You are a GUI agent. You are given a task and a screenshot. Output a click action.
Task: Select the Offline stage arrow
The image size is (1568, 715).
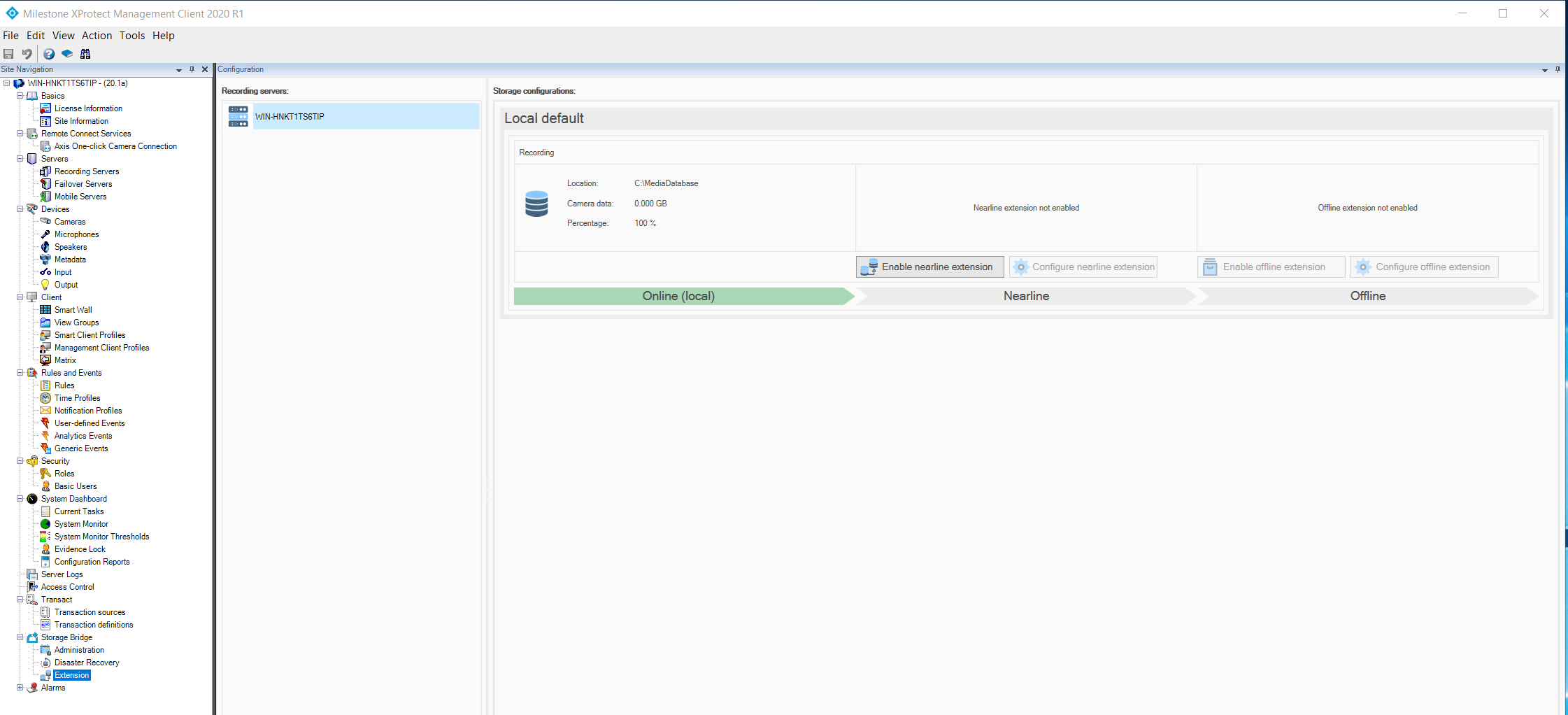pyautogui.click(x=1367, y=296)
